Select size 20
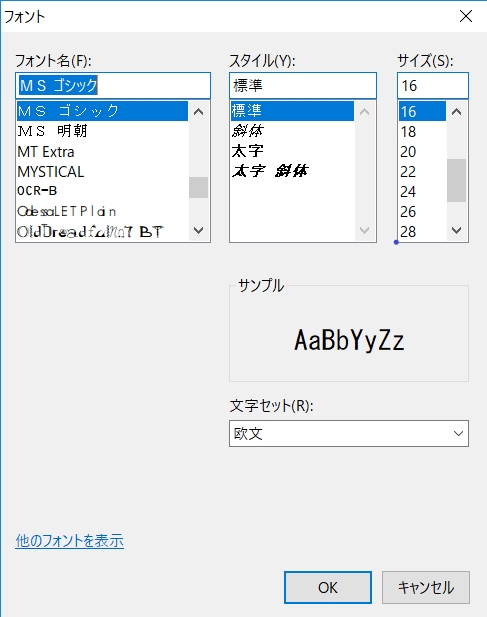 coord(422,151)
